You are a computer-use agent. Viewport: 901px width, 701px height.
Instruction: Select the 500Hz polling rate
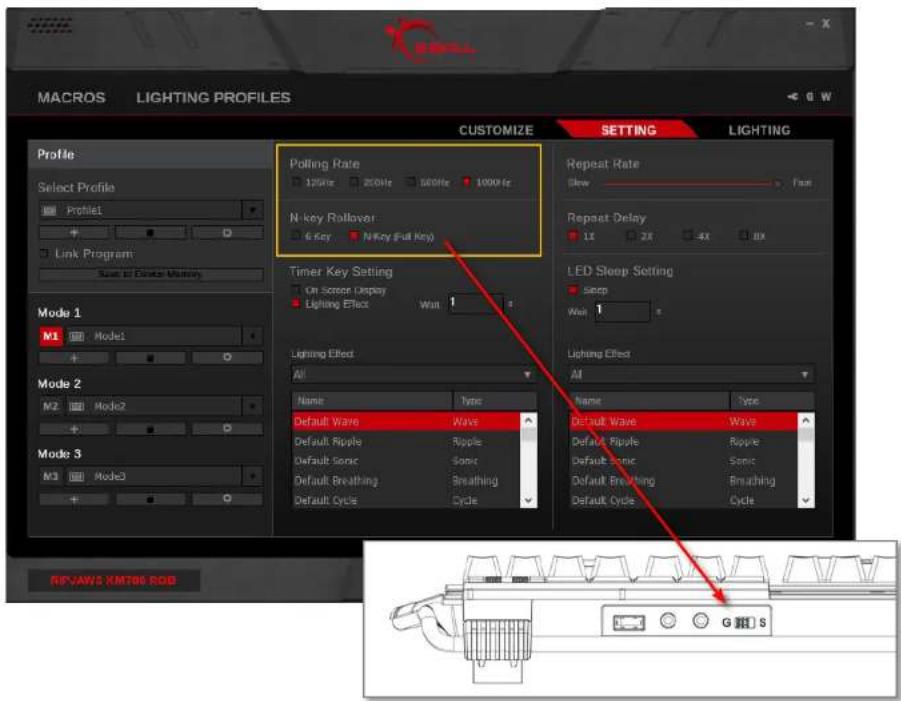click(411, 182)
